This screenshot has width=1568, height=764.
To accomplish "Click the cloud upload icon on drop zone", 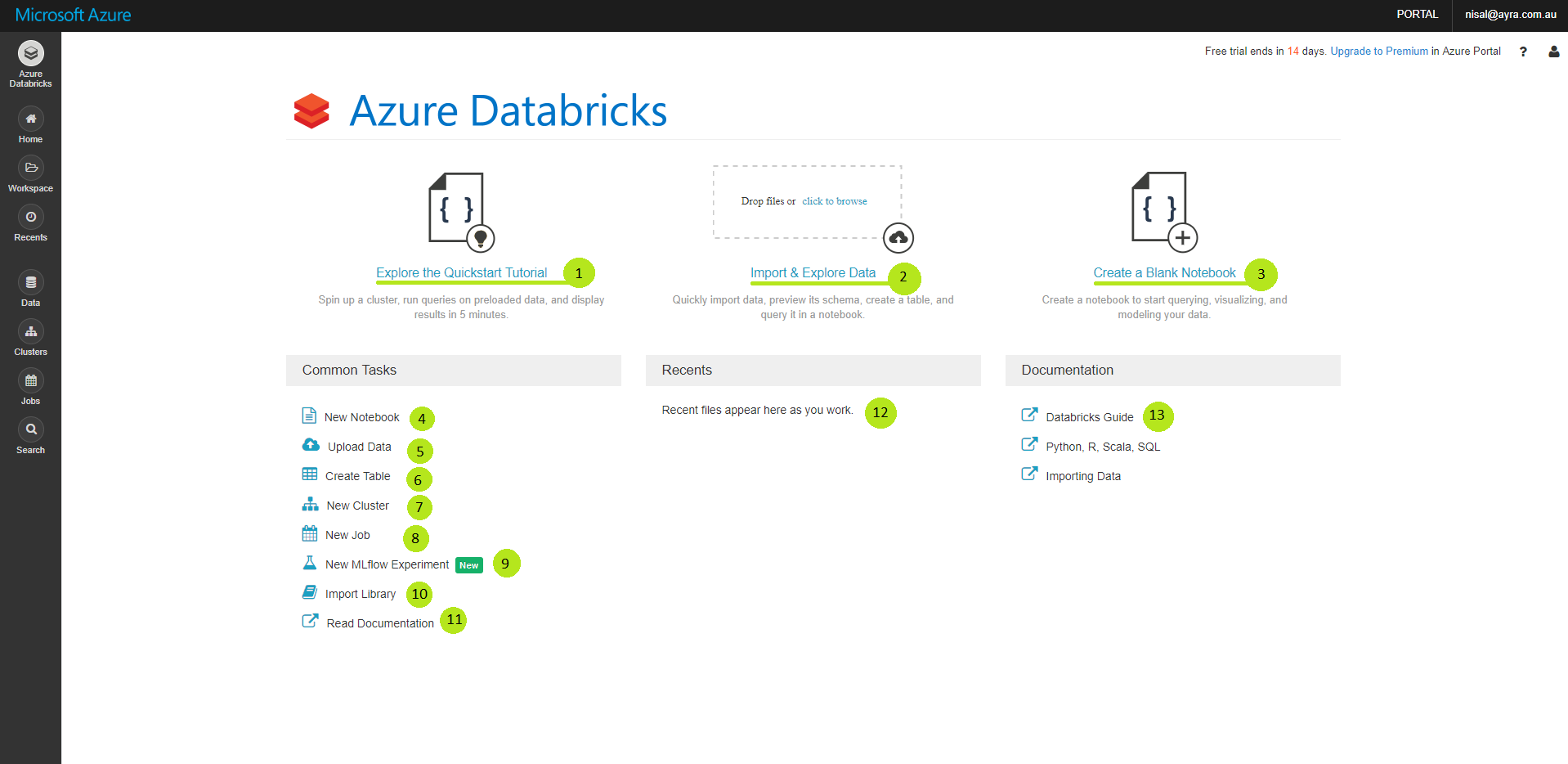I will pyautogui.click(x=898, y=238).
